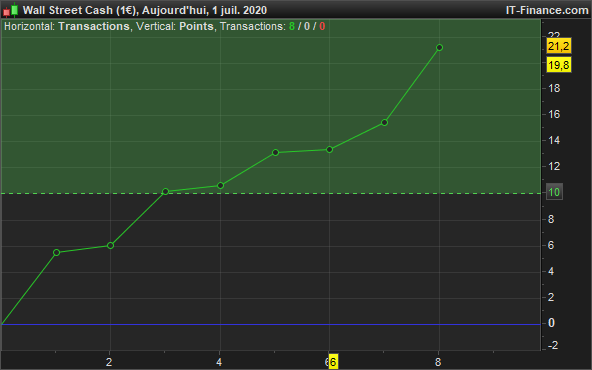Click the 'Points' vertical axis label
Viewport: 592px width, 370px height.
(196, 26)
